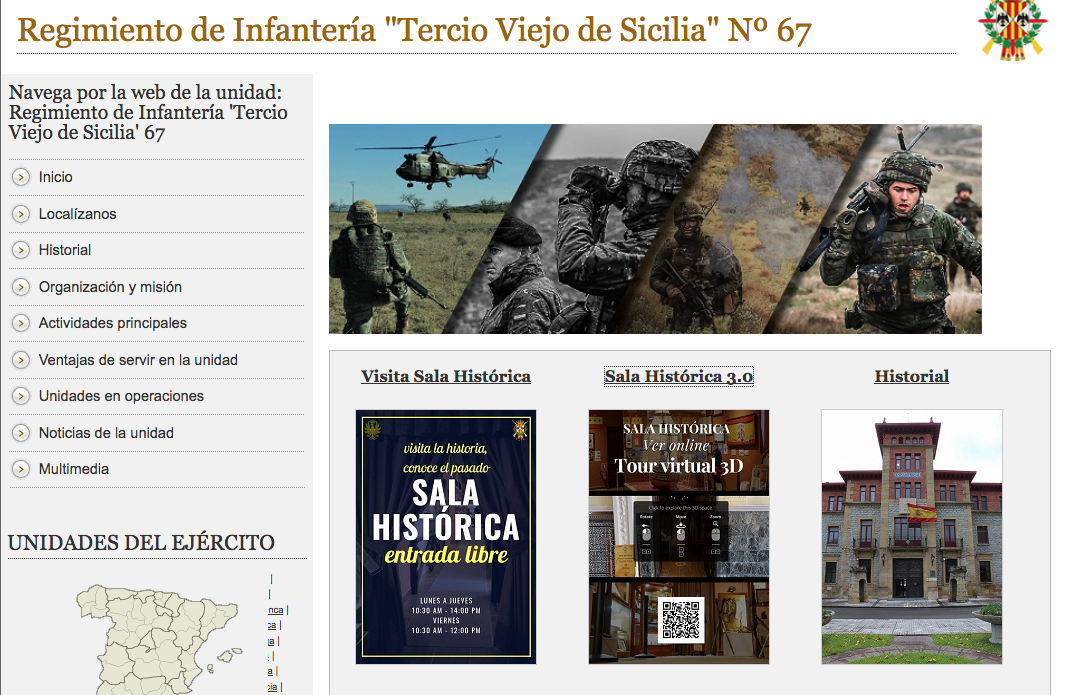
Task: Click the arrow icon beside Actividades principales
Action: coord(21,323)
